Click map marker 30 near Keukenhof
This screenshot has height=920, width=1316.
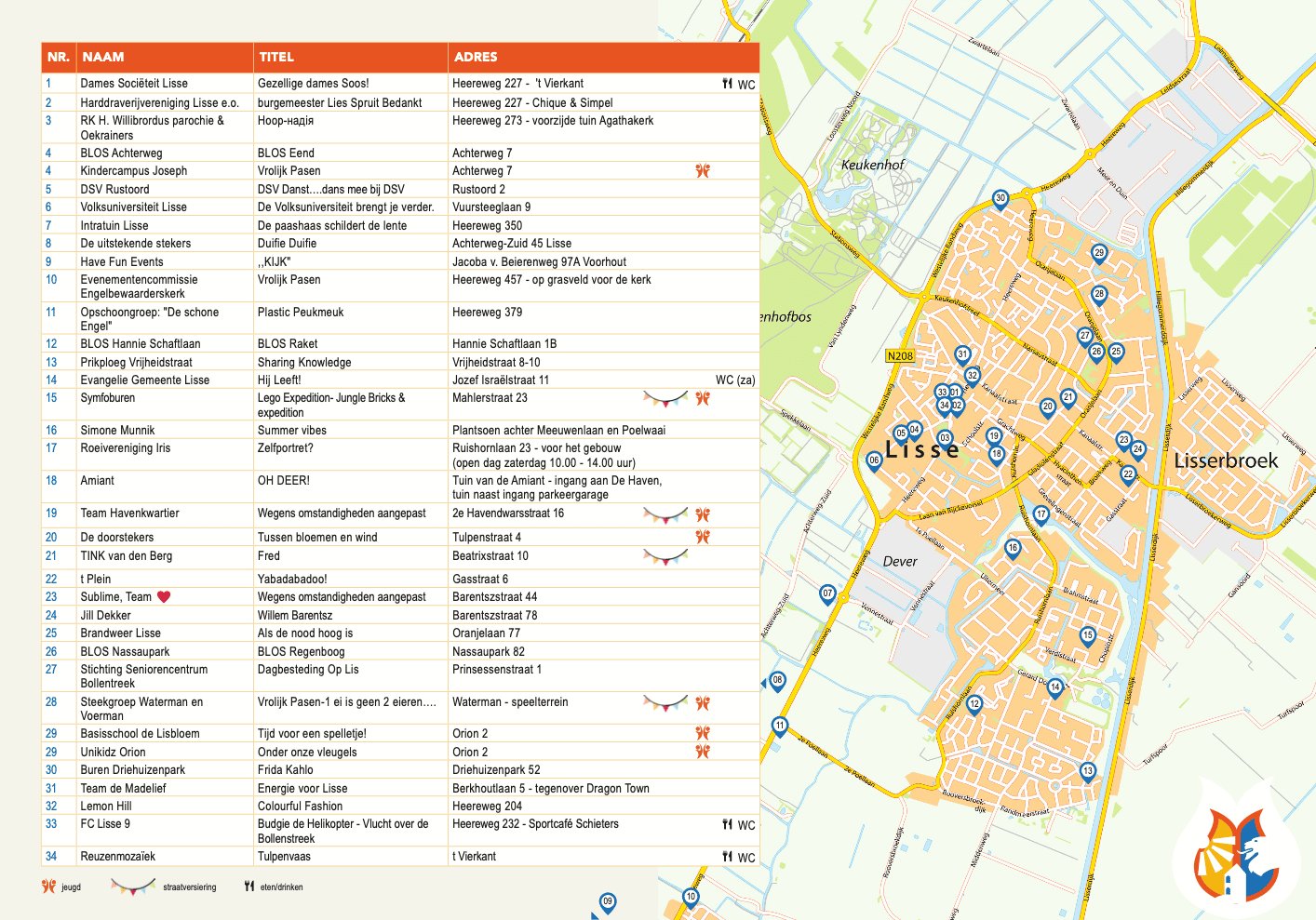click(1000, 199)
